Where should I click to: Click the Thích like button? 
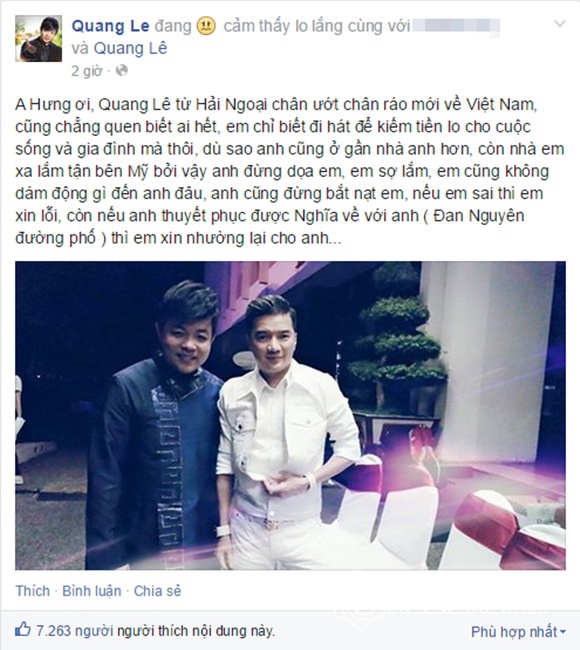[x=33, y=591]
